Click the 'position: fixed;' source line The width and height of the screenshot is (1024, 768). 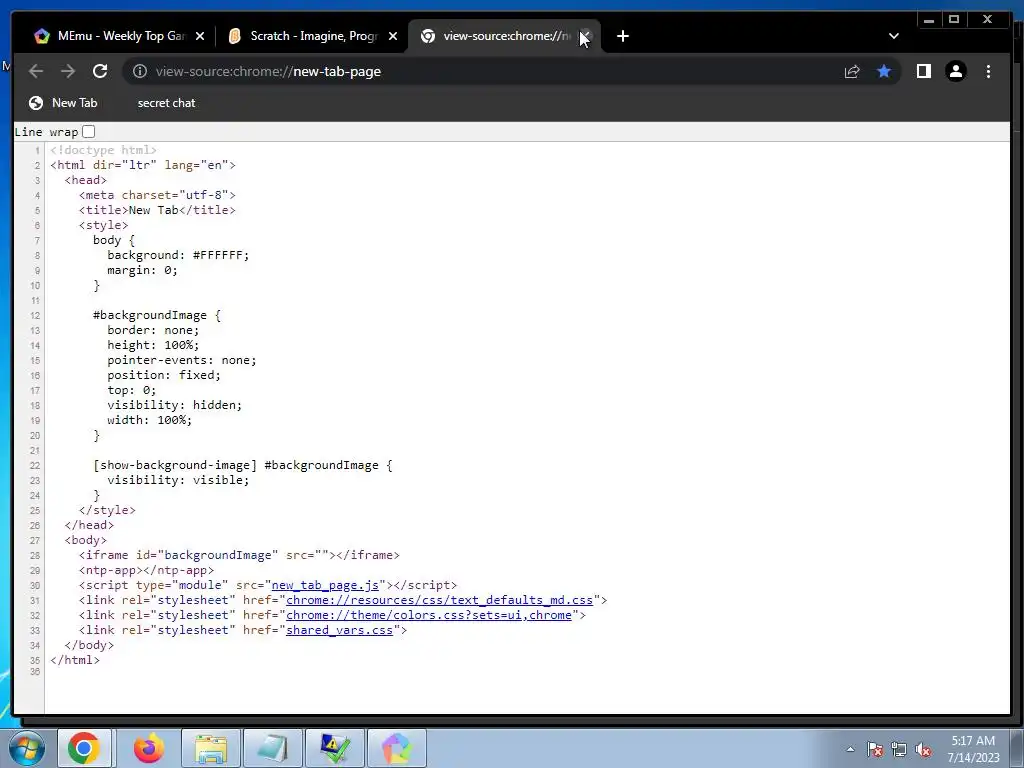[164, 375]
